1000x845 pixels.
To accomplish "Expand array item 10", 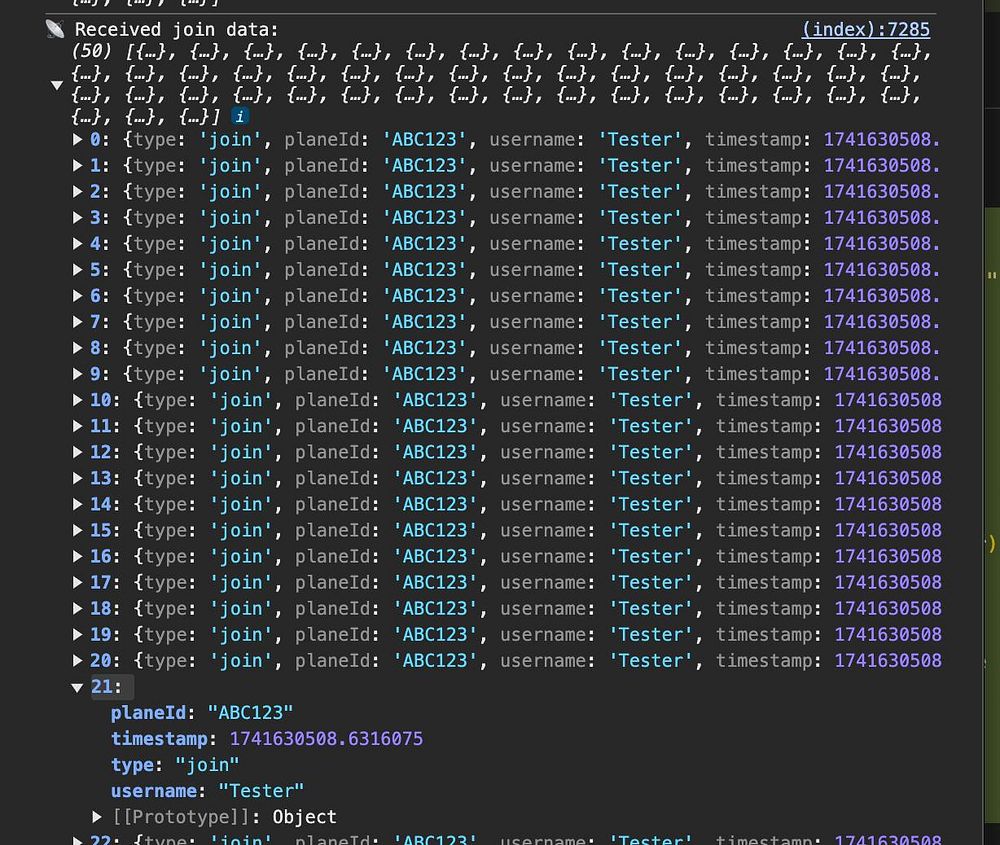I will click(78, 400).
